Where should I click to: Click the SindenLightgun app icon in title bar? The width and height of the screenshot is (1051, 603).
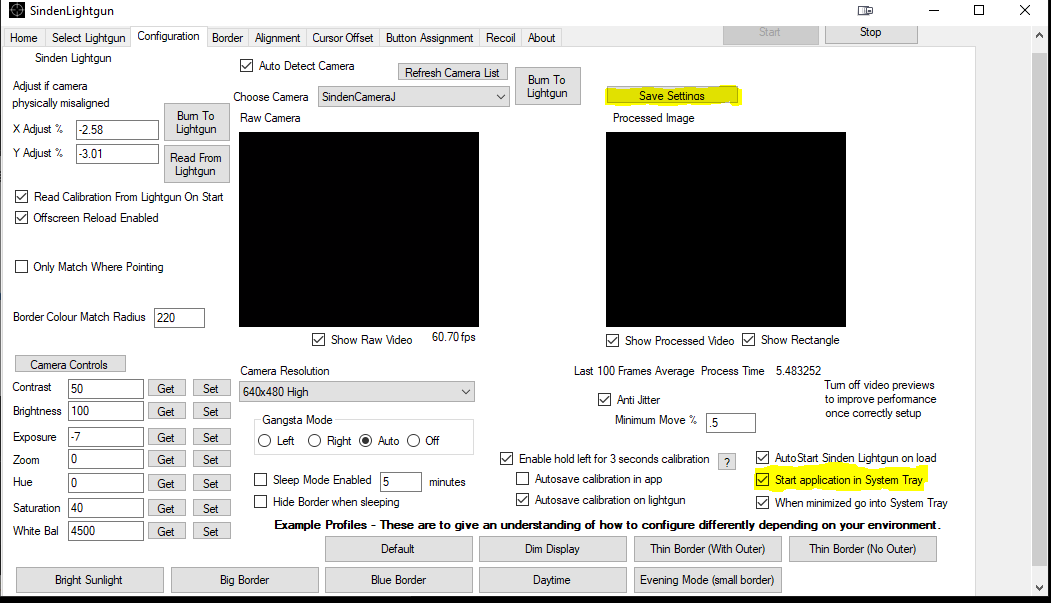click(x=17, y=10)
